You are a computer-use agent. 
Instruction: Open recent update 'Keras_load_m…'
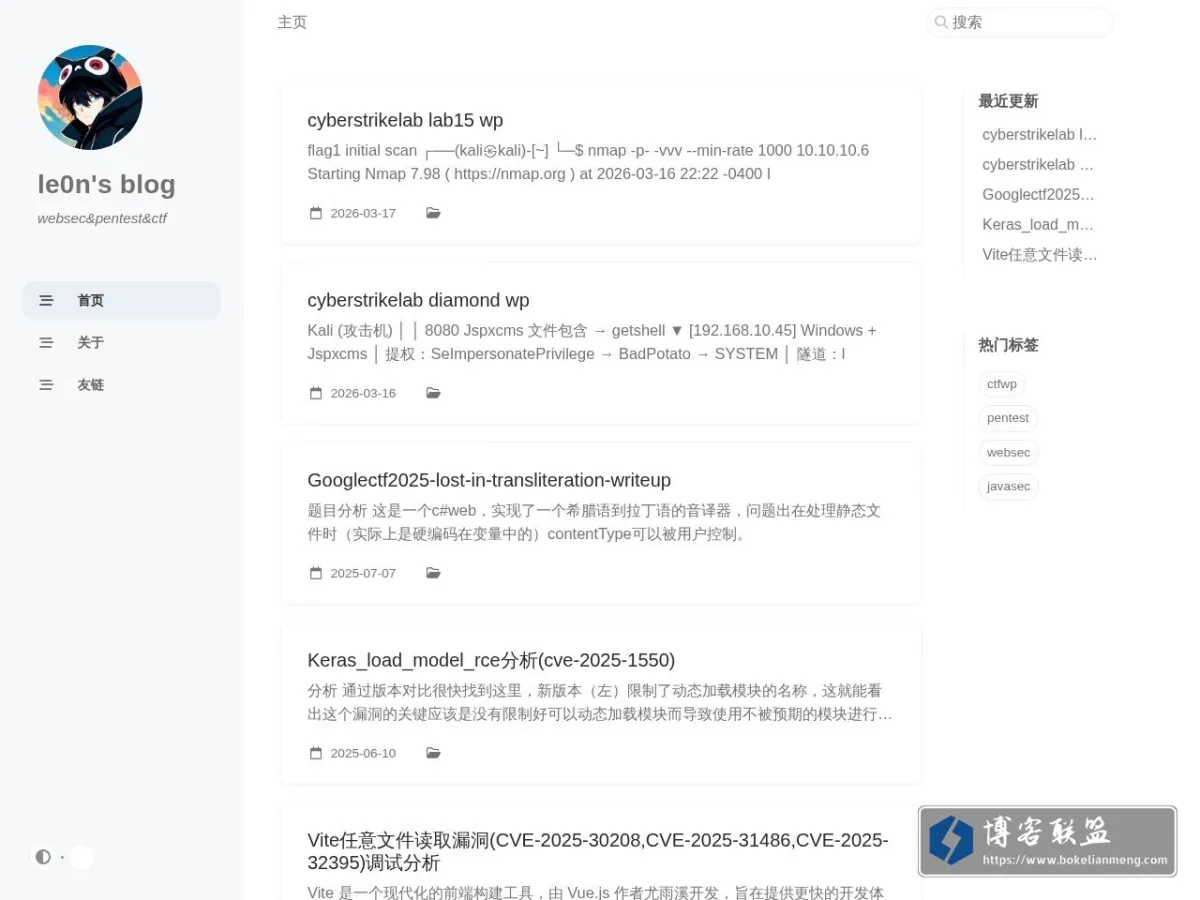coord(1039,224)
